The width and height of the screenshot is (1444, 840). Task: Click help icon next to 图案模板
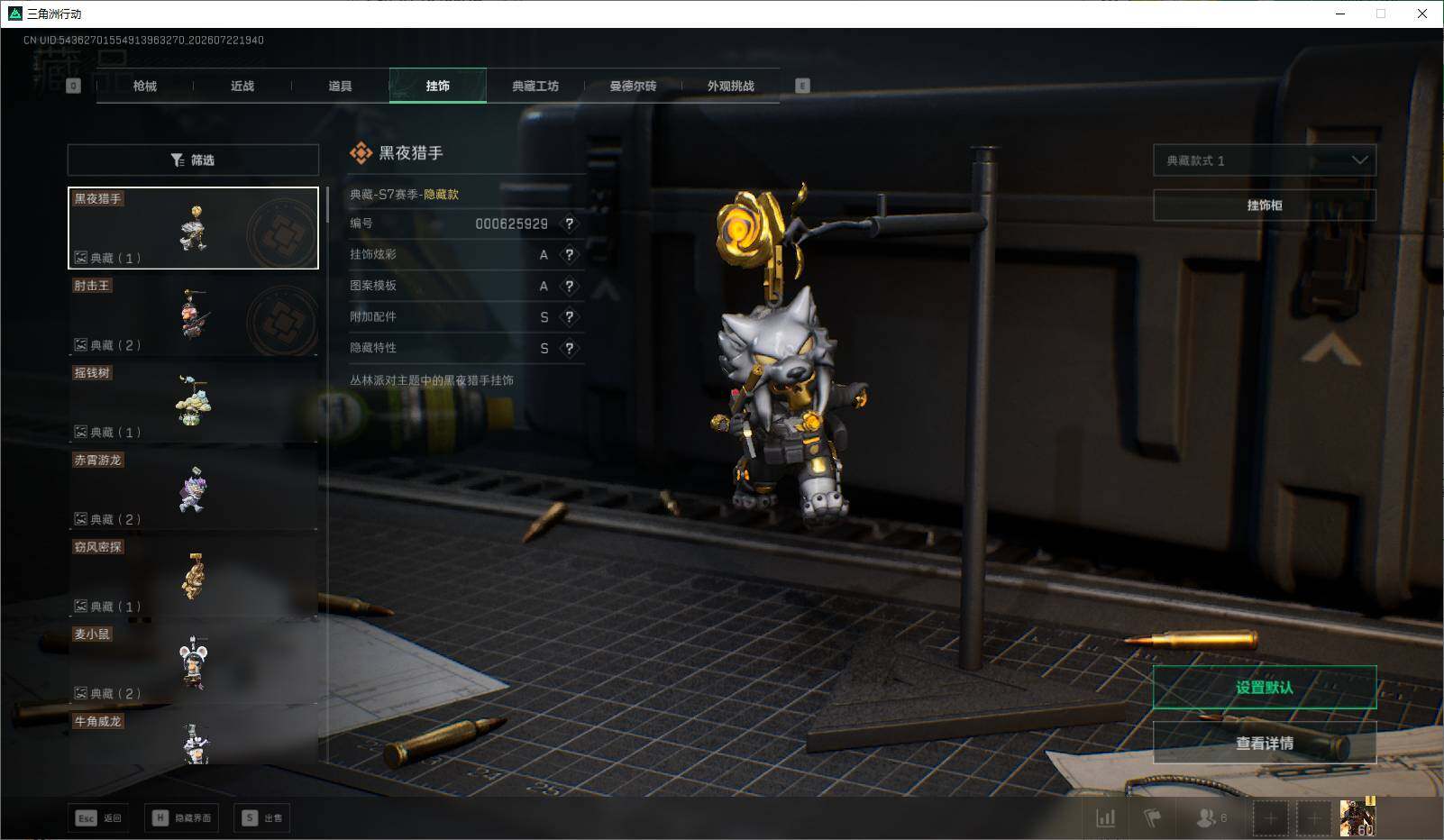click(569, 286)
